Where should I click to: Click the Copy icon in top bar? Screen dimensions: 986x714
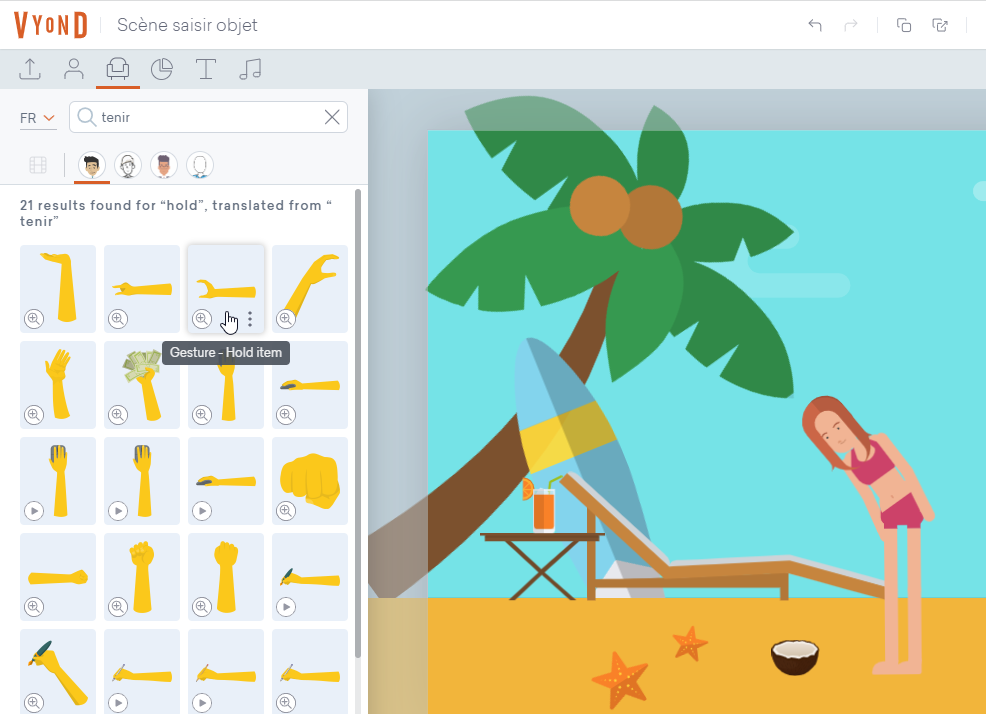pos(904,25)
